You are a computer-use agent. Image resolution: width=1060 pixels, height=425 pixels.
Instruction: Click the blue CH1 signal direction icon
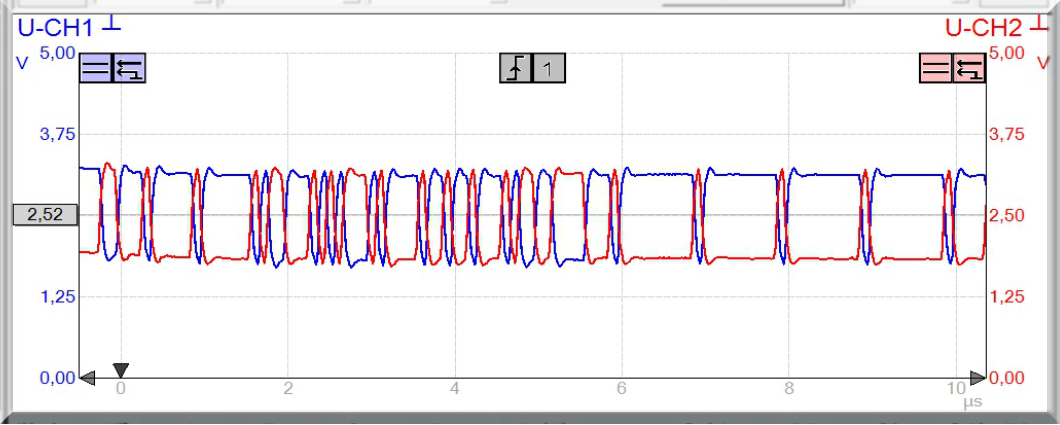(129, 68)
